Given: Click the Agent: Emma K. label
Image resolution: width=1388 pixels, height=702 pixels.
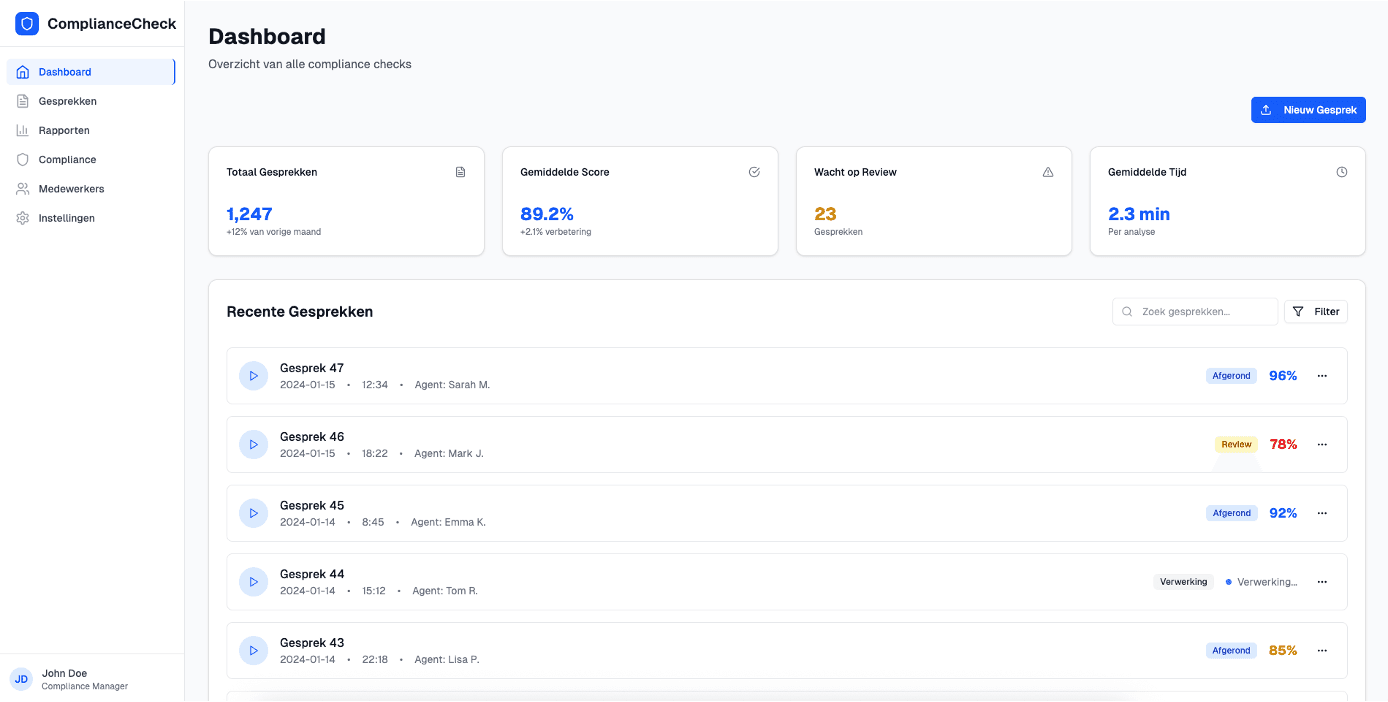Looking at the screenshot, I should [x=448, y=523].
